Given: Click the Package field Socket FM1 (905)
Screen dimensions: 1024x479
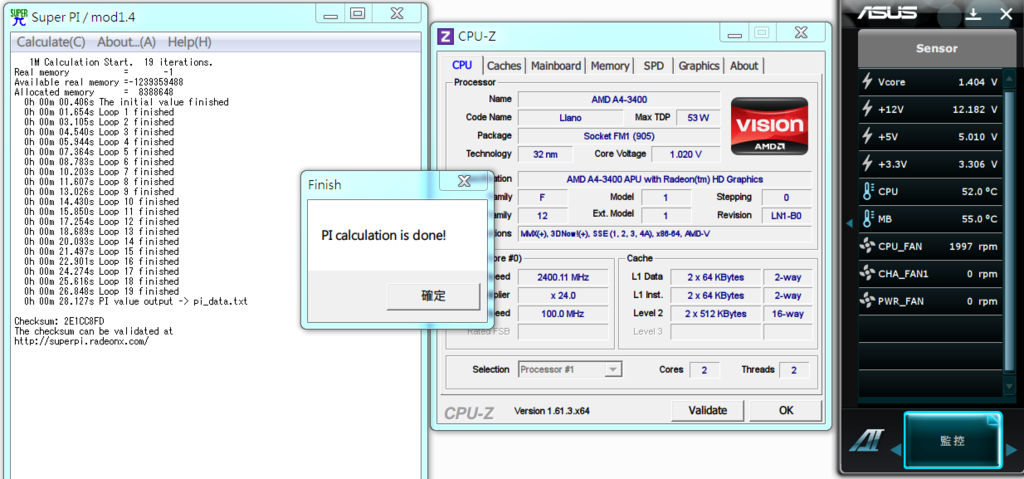Looking at the screenshot, I should [619, 136].
